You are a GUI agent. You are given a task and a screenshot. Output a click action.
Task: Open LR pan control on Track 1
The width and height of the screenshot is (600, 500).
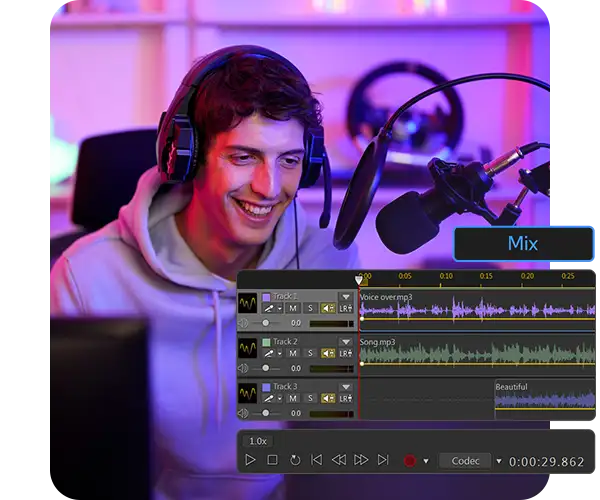click(x=346, y=308)
